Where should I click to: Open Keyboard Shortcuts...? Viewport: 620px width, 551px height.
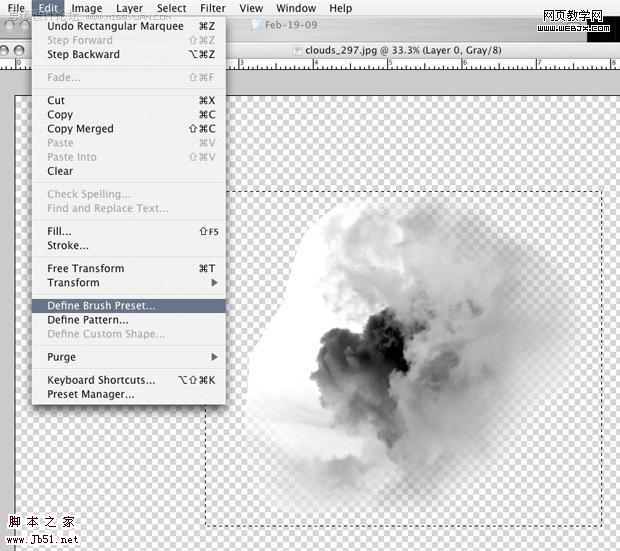[129, 380]
